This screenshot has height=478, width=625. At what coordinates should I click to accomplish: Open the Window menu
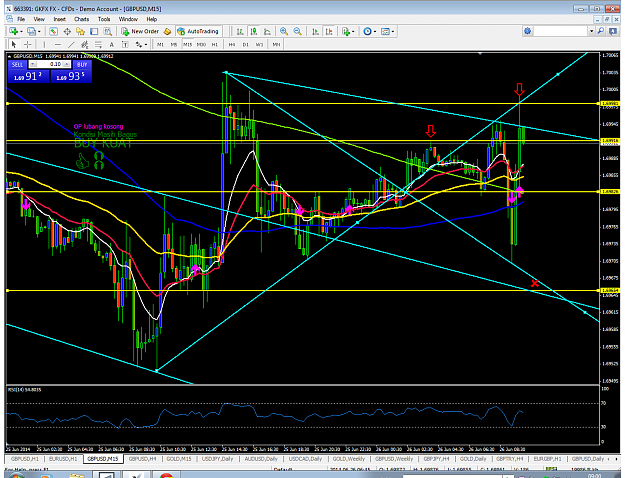click(x=128, y=19)
